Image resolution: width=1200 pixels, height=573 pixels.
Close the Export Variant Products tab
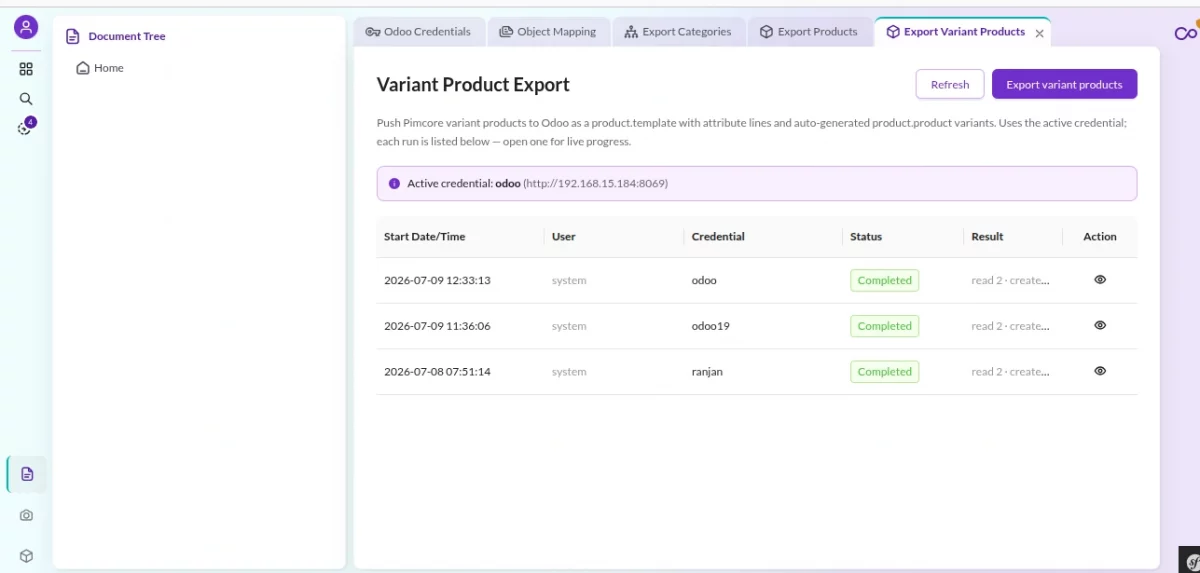coord(1039,33)
